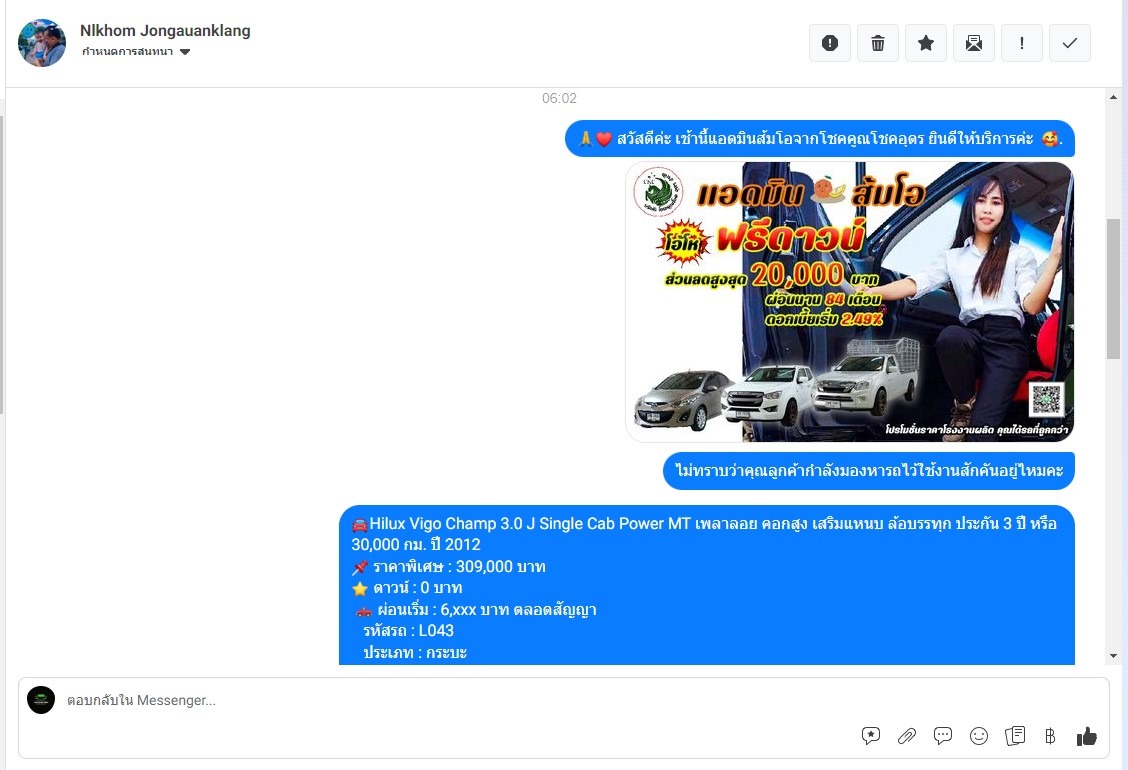Click the Hilux Vigo Champ listing message
The width and height of the screenshot is (1128, 770).
[x=706, y=585]
